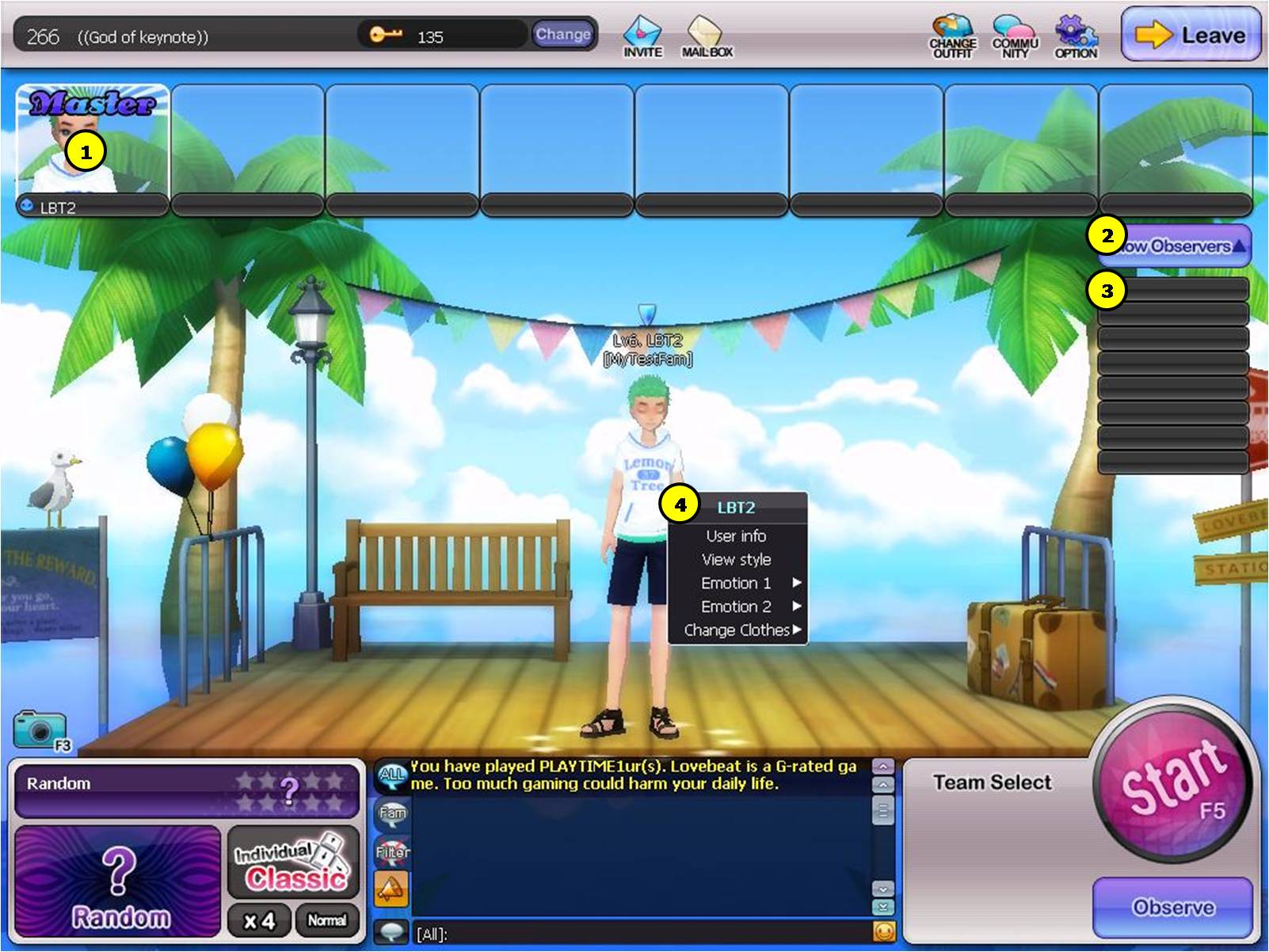Screen dimensions: 1269x952
Task: Switch chat to the Fam channel
Action: point(392,813)
